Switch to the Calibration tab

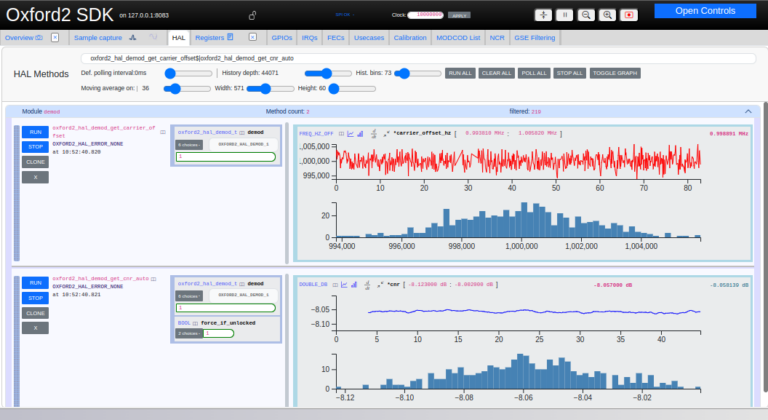pos(410,37)
